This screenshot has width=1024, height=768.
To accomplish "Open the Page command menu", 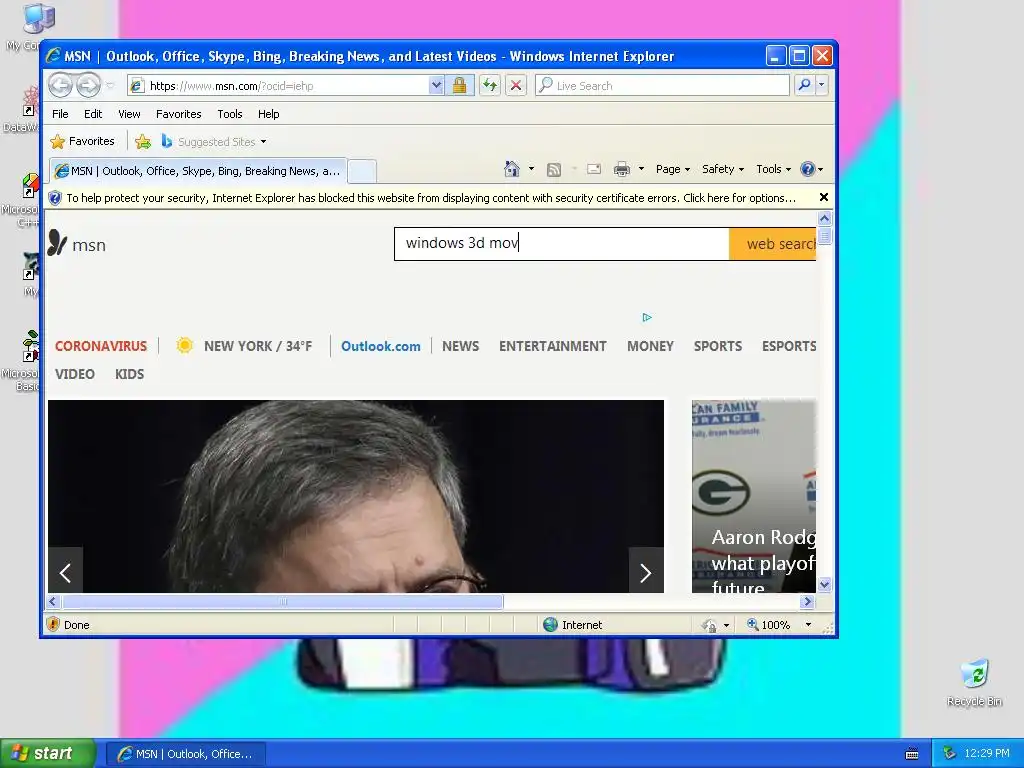I will coord(673,169).
